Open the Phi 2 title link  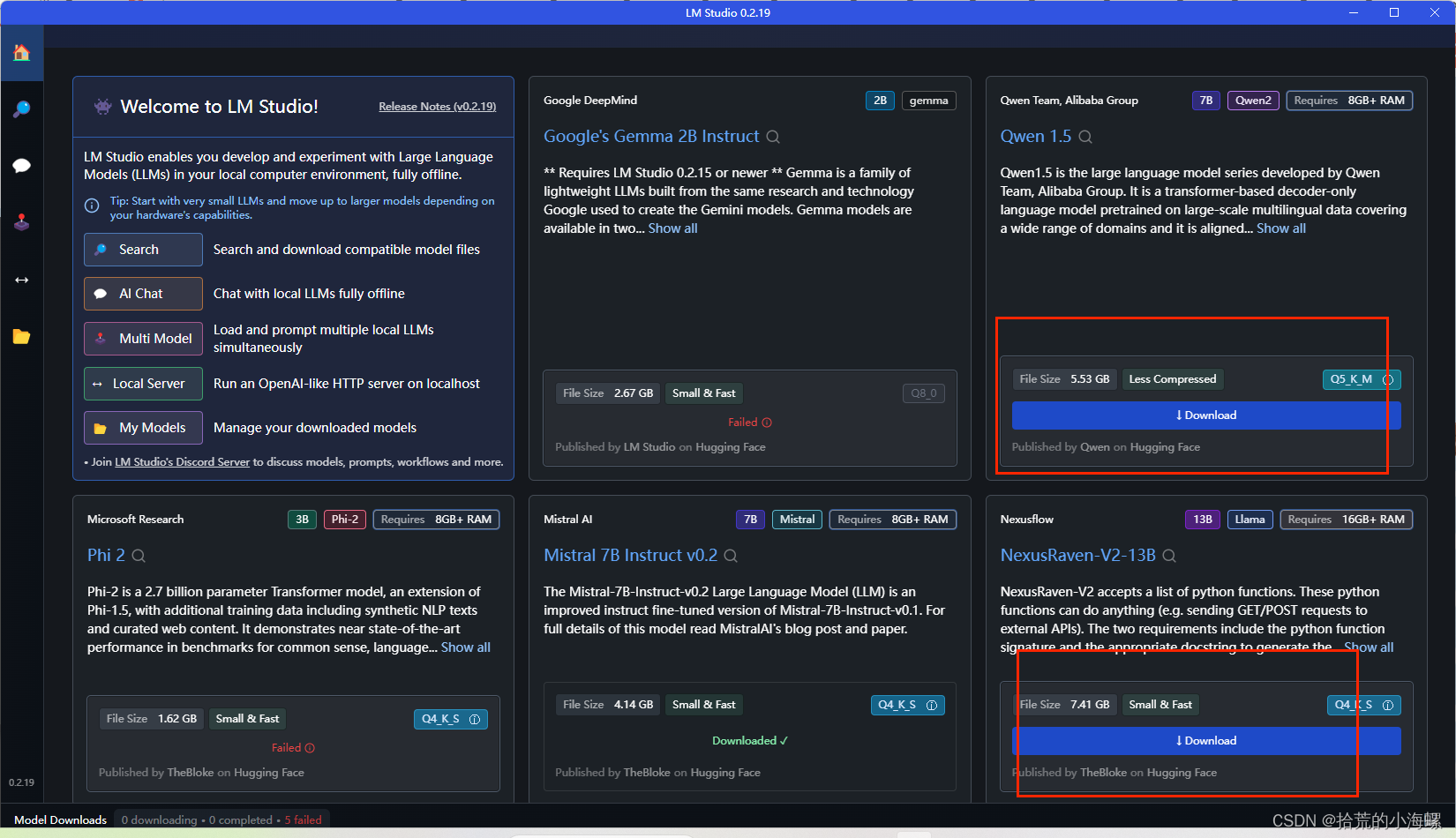coord(106,556)
